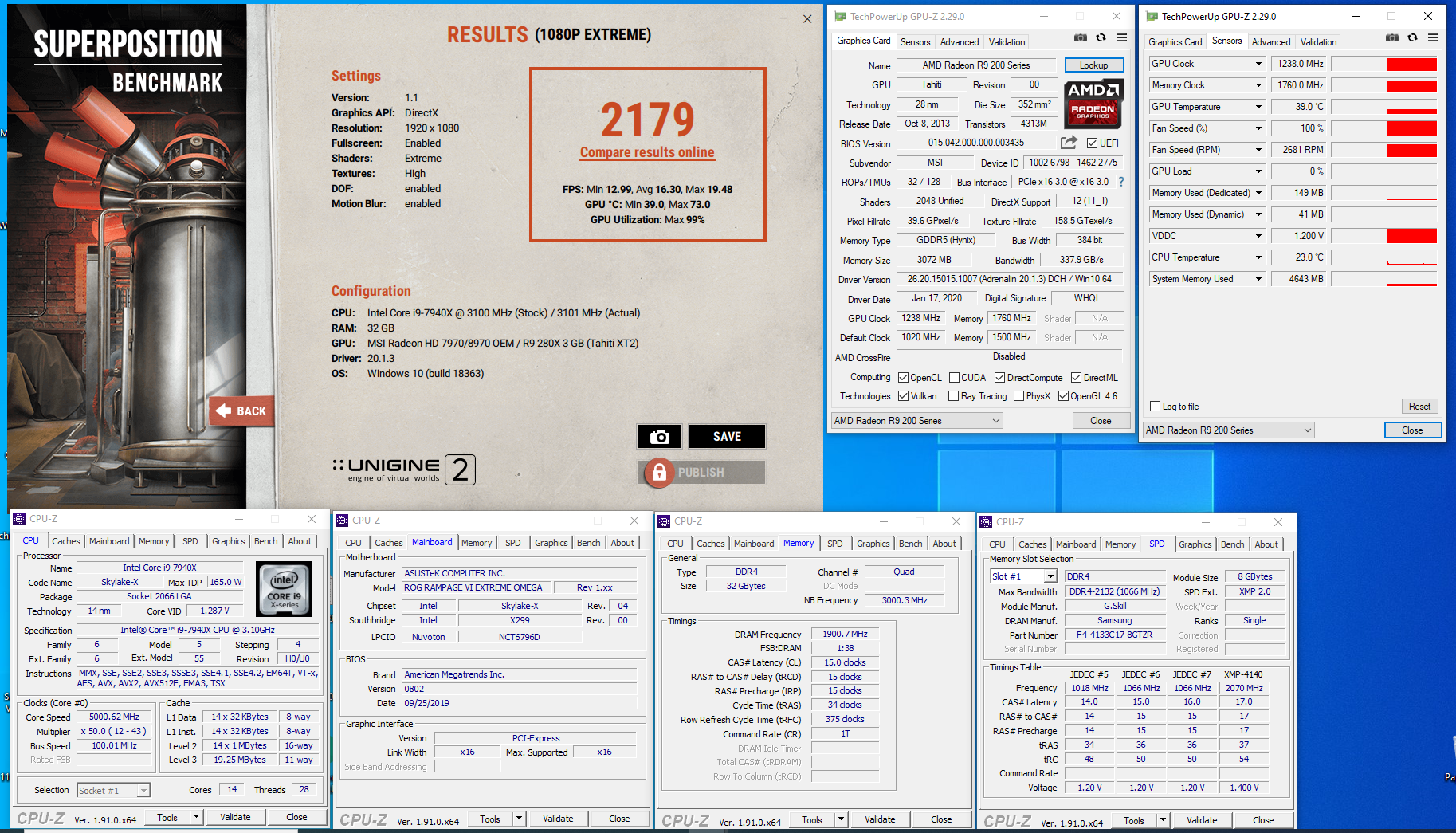Click Tools button in CPU-Z SPD window
Image resolution: width=1456 pixels, height=833 pixels.
click(x=1133, y=820)
